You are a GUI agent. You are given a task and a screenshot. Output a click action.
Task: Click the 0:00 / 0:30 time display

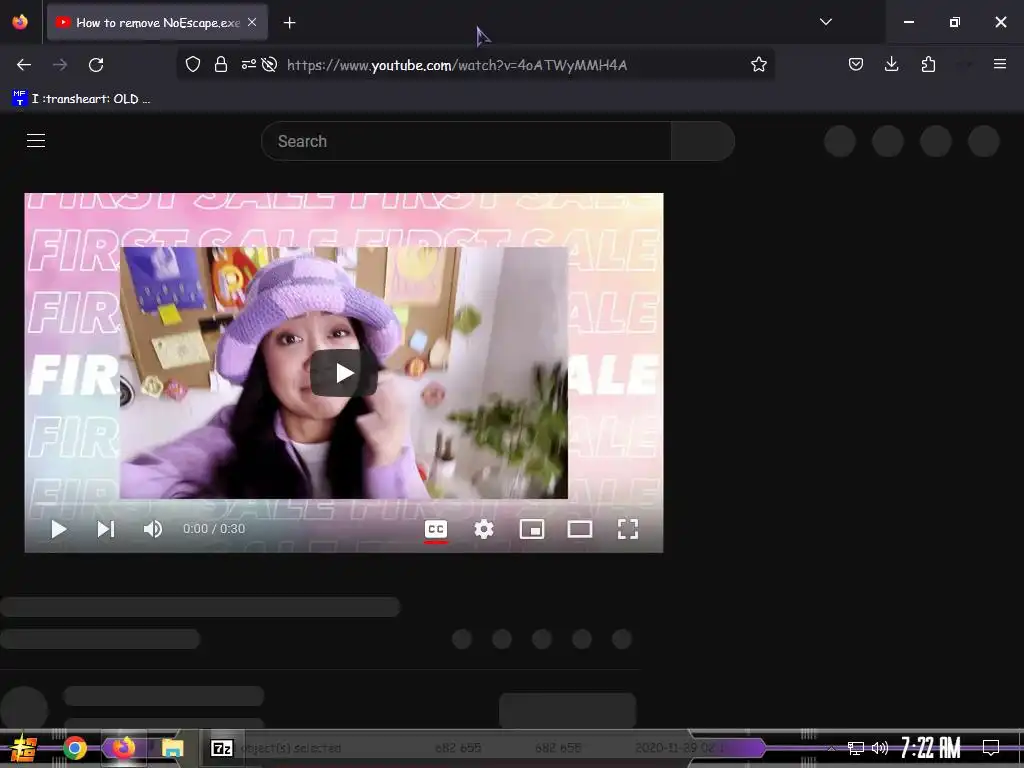(214, 529)
